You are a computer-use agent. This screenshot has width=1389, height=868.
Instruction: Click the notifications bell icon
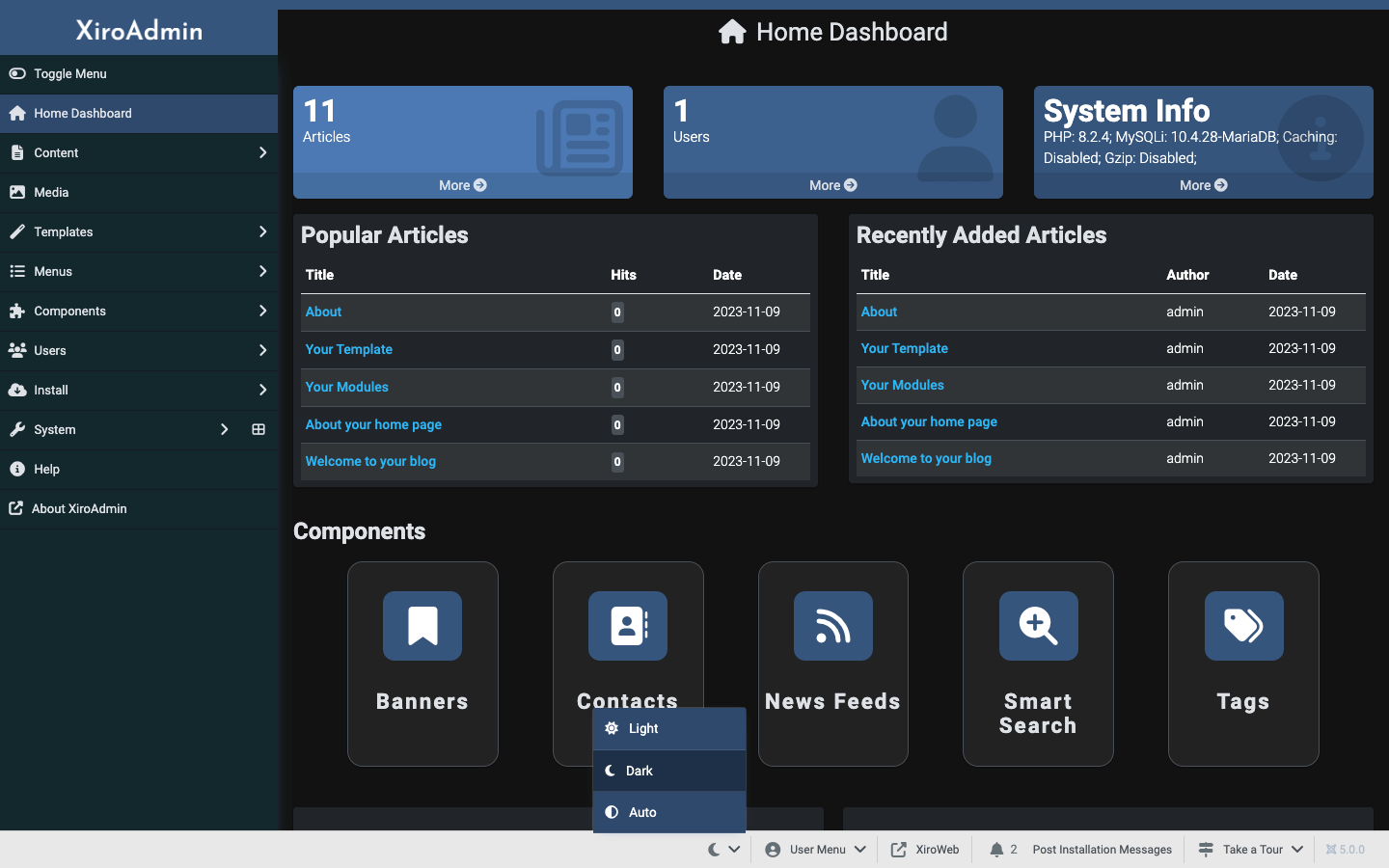[x=996, y=850]
